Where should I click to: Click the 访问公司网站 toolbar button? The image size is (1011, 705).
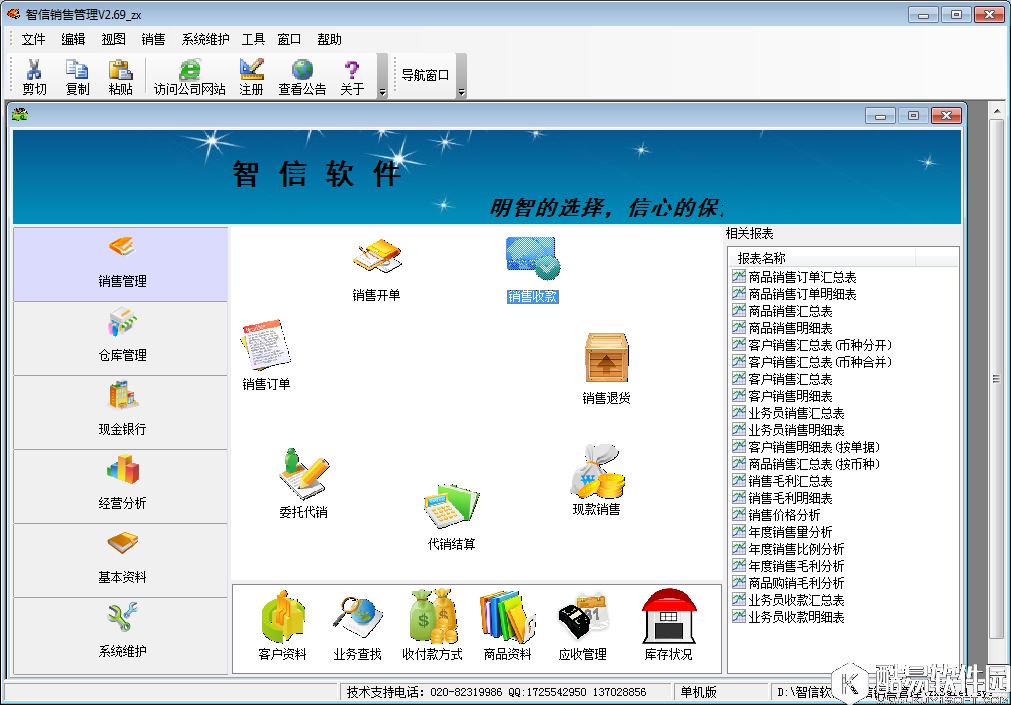point(189,76)
